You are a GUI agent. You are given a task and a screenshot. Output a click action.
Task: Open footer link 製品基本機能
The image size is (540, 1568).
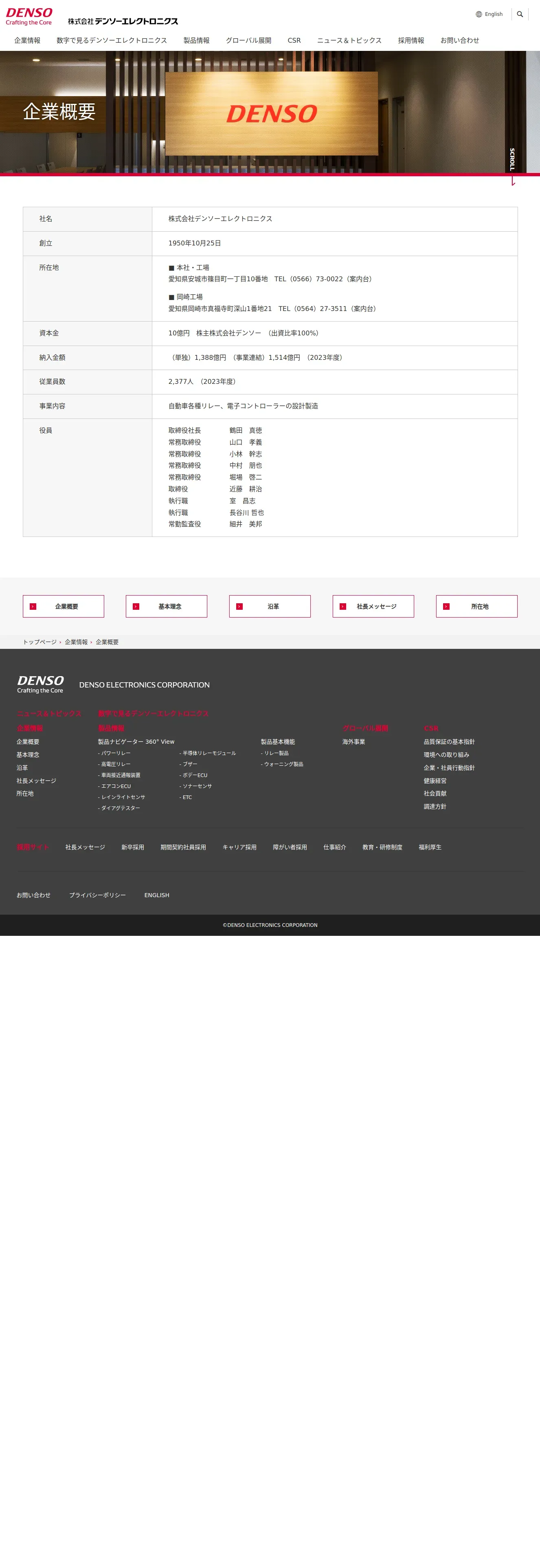pos(278,741)
